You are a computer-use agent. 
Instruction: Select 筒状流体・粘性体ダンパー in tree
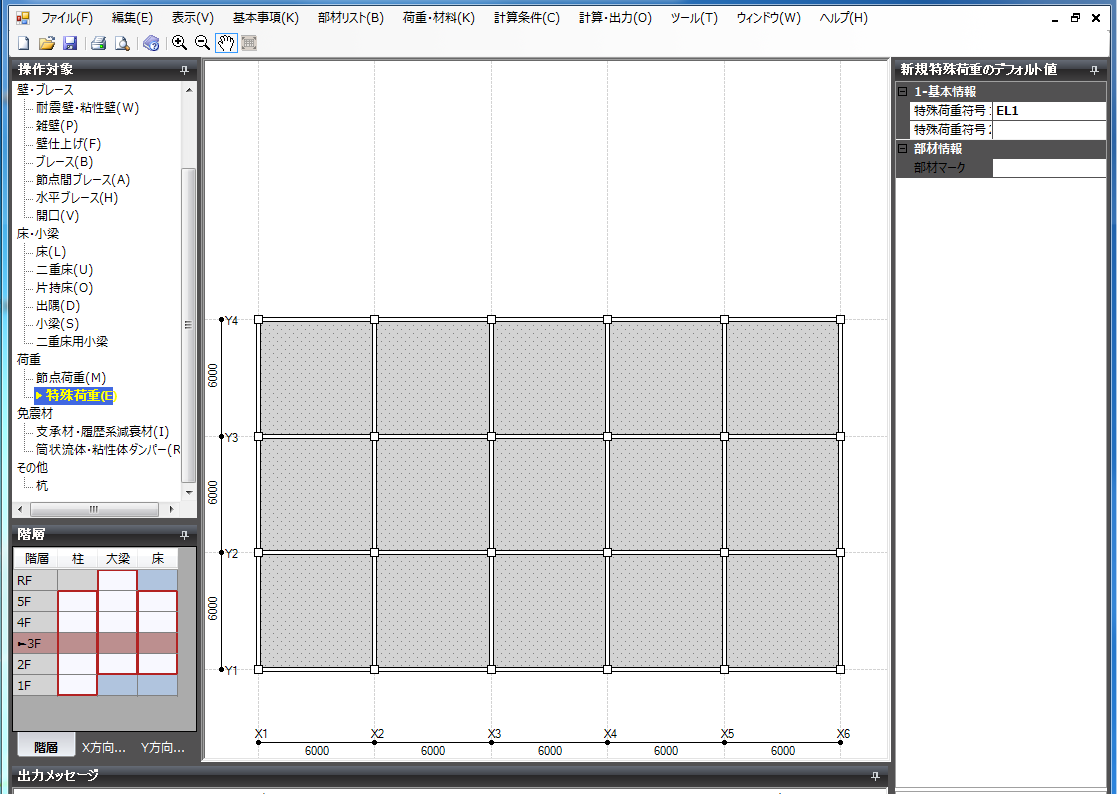(108, 449)
